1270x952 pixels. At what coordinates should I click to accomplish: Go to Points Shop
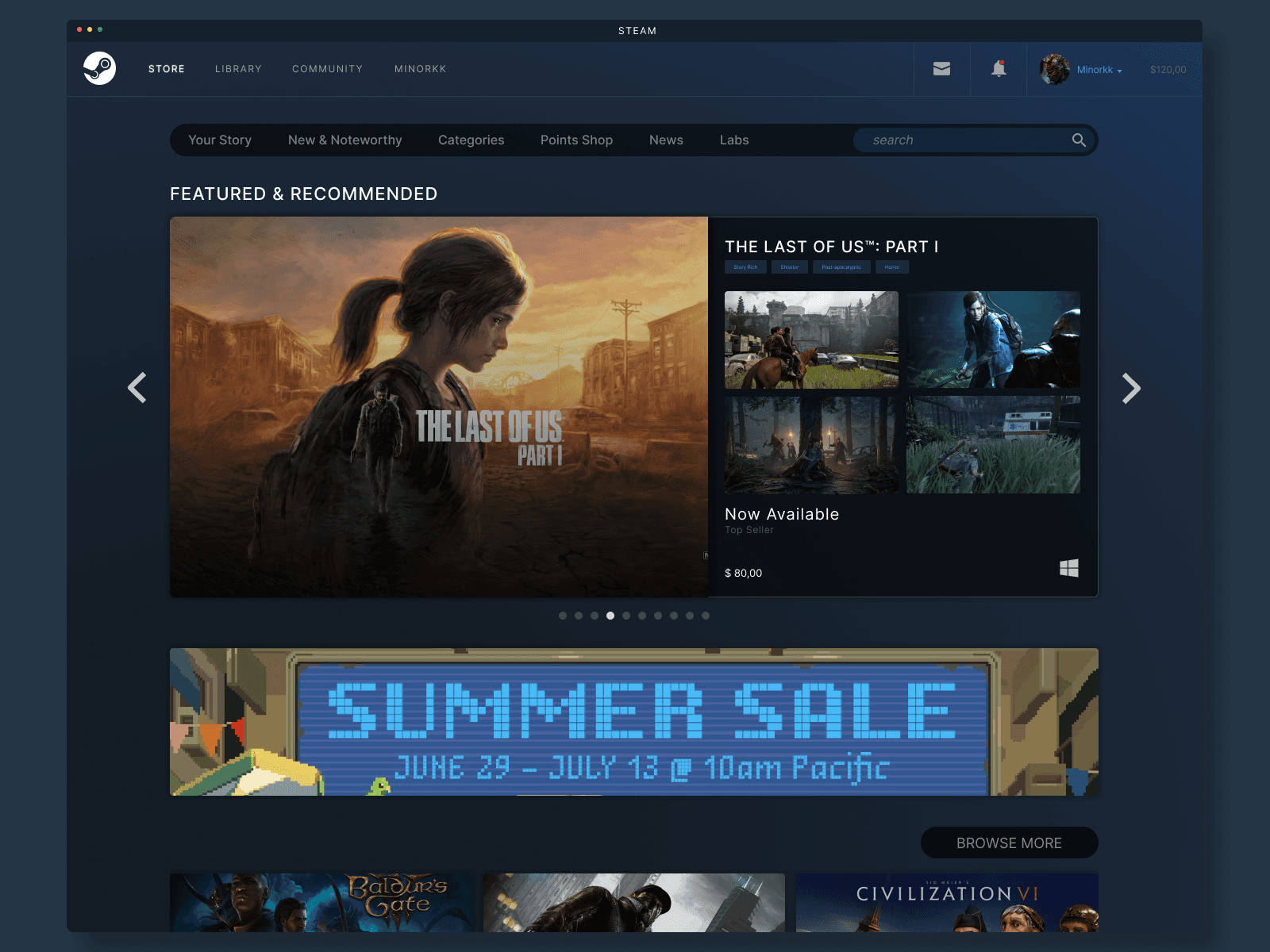[x=576, y=140]
